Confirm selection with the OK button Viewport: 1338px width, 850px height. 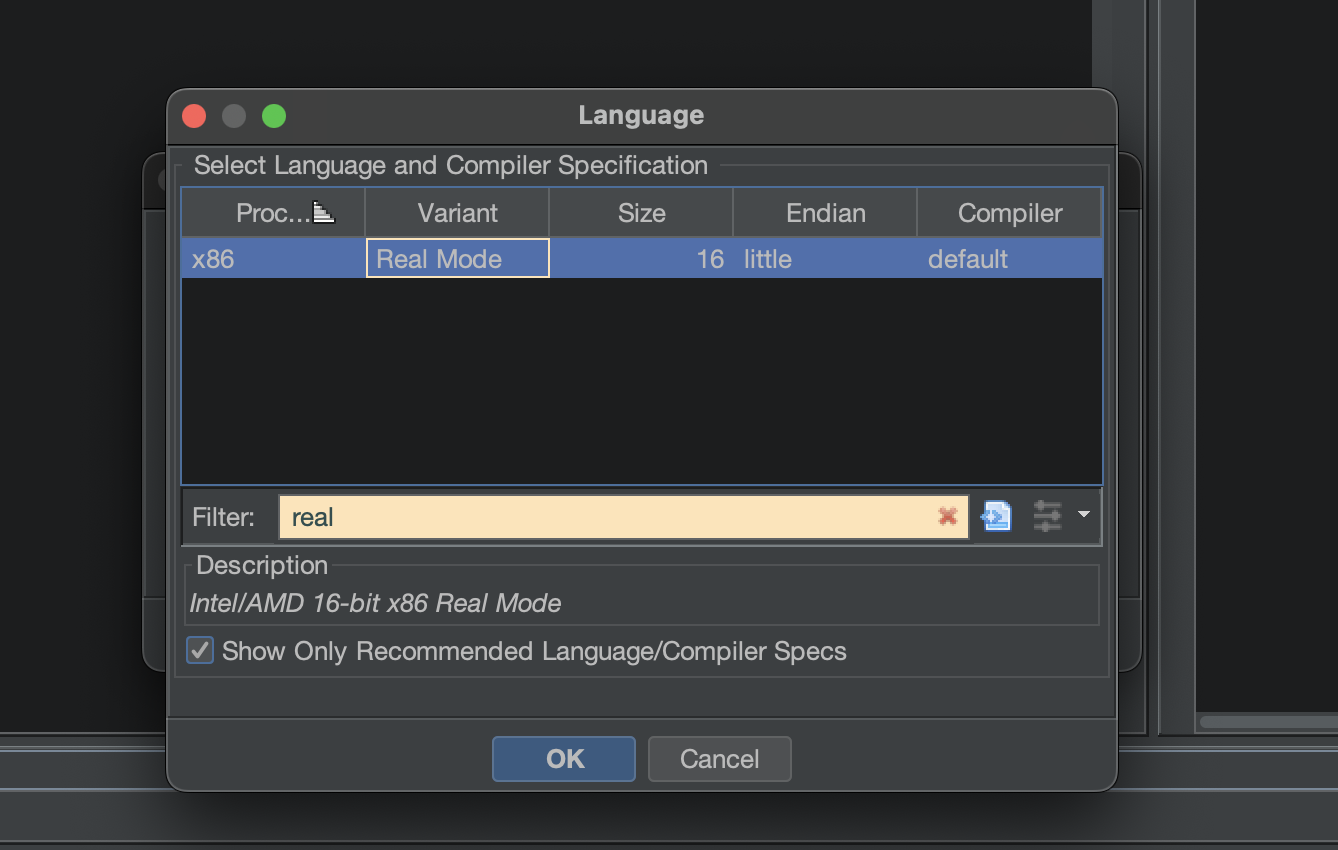click(564, 759)
